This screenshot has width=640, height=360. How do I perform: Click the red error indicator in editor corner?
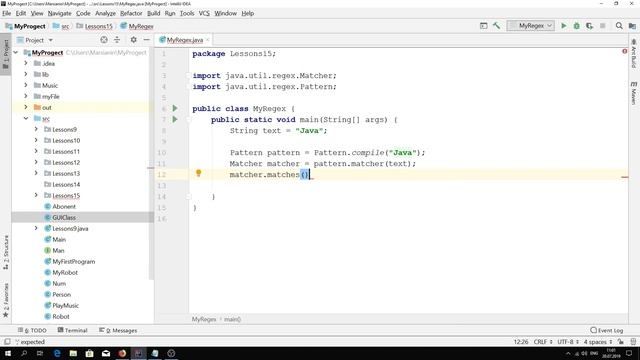pyautogui.click(x=624, y=51)
